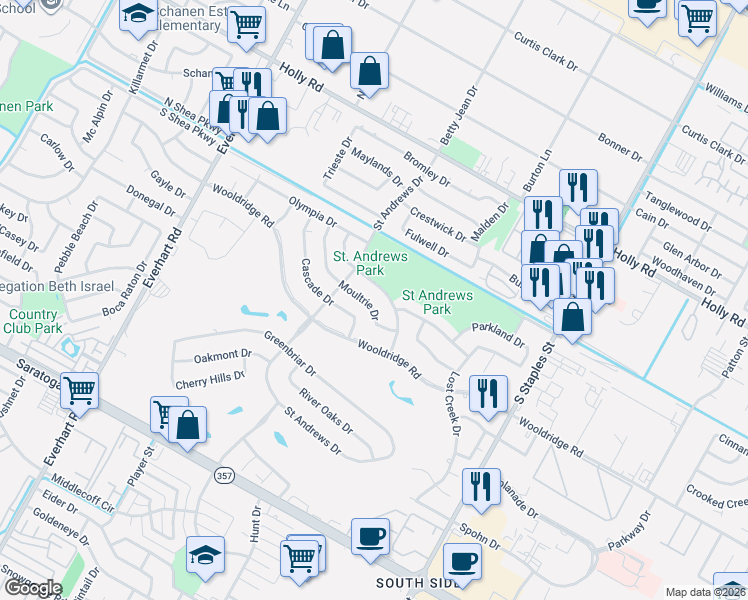Viewport: 748px width, 600px height.
Task: Open the grocery cart marker at Saratoga and Everhart
Action: coord(80,393)
